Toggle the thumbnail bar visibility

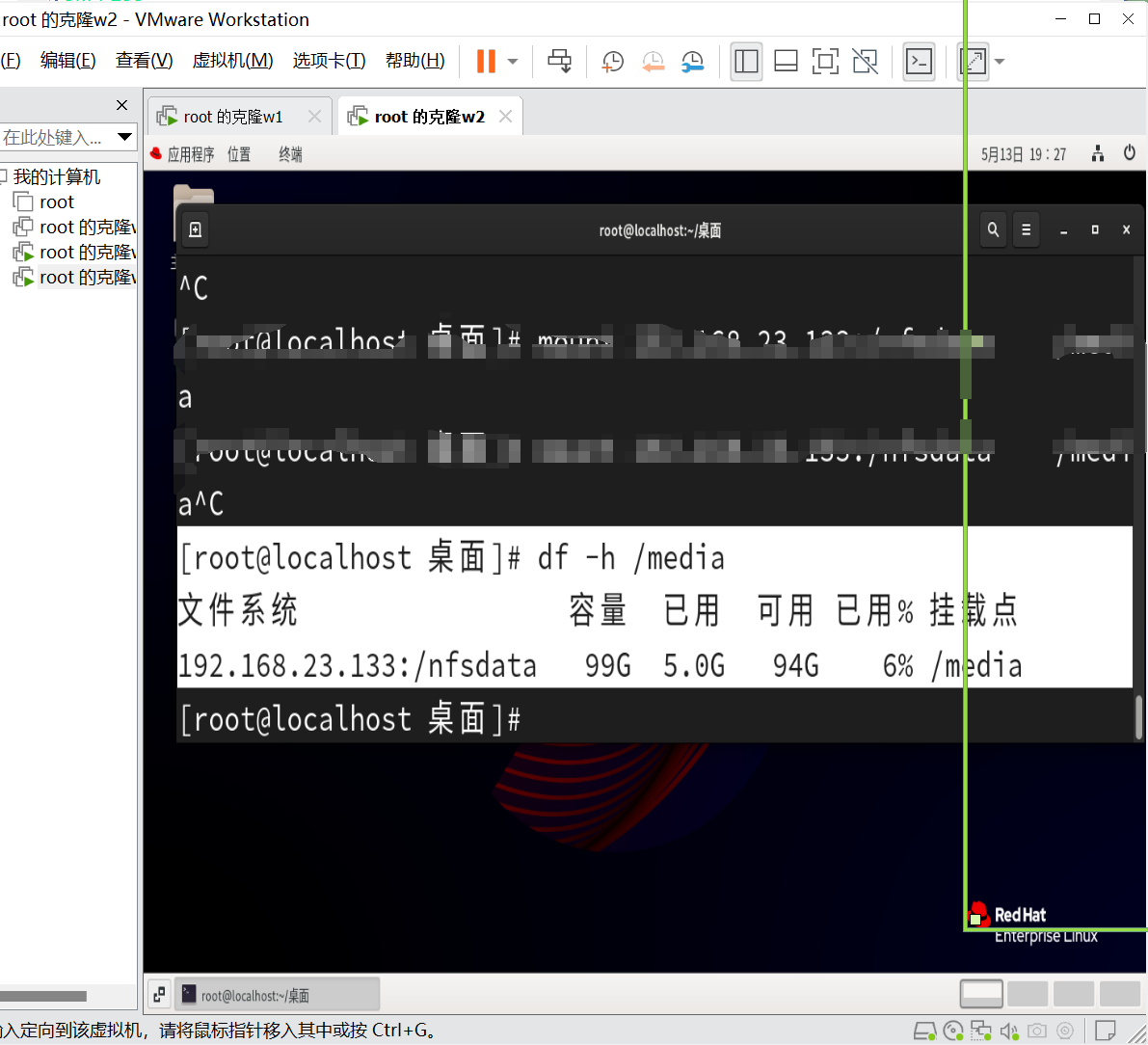click(x=786, y=61)
